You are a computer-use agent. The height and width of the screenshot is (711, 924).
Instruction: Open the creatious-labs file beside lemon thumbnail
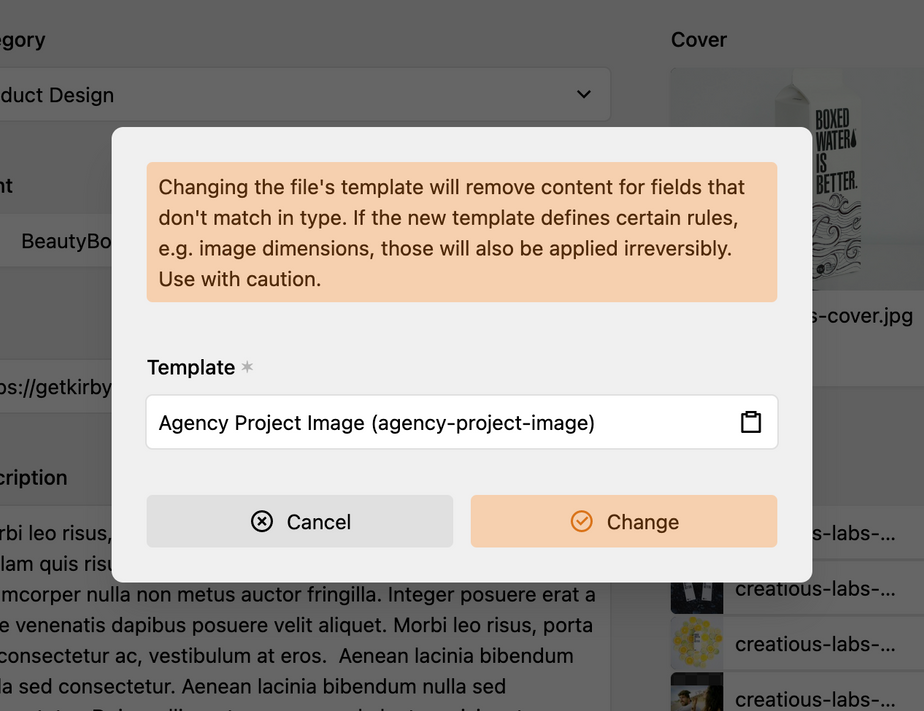point(815,643)
